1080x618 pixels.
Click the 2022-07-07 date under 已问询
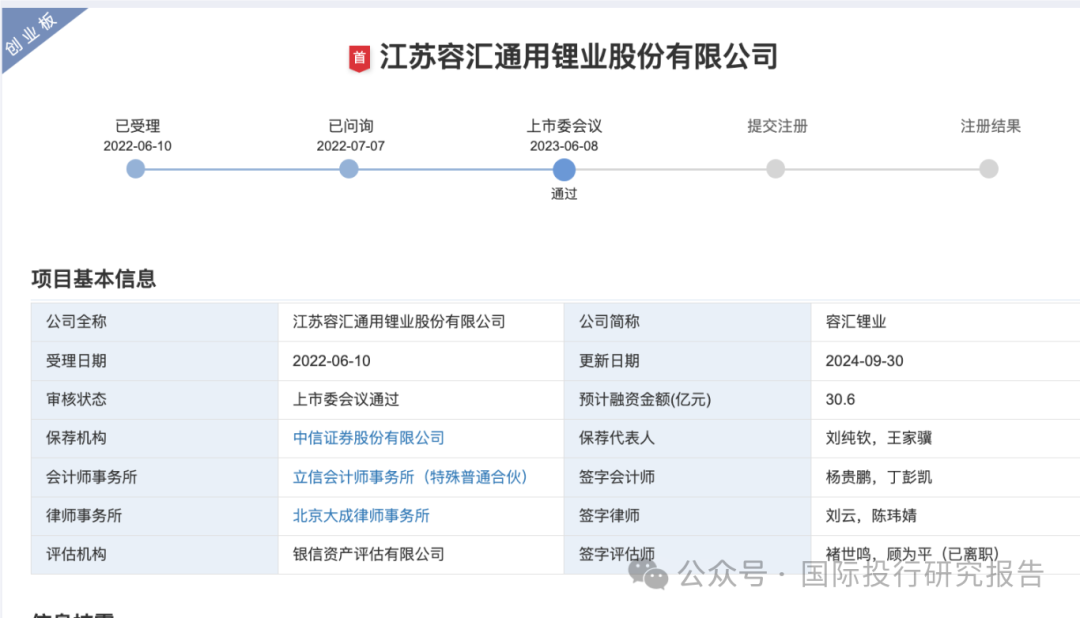tap(351, 146)
